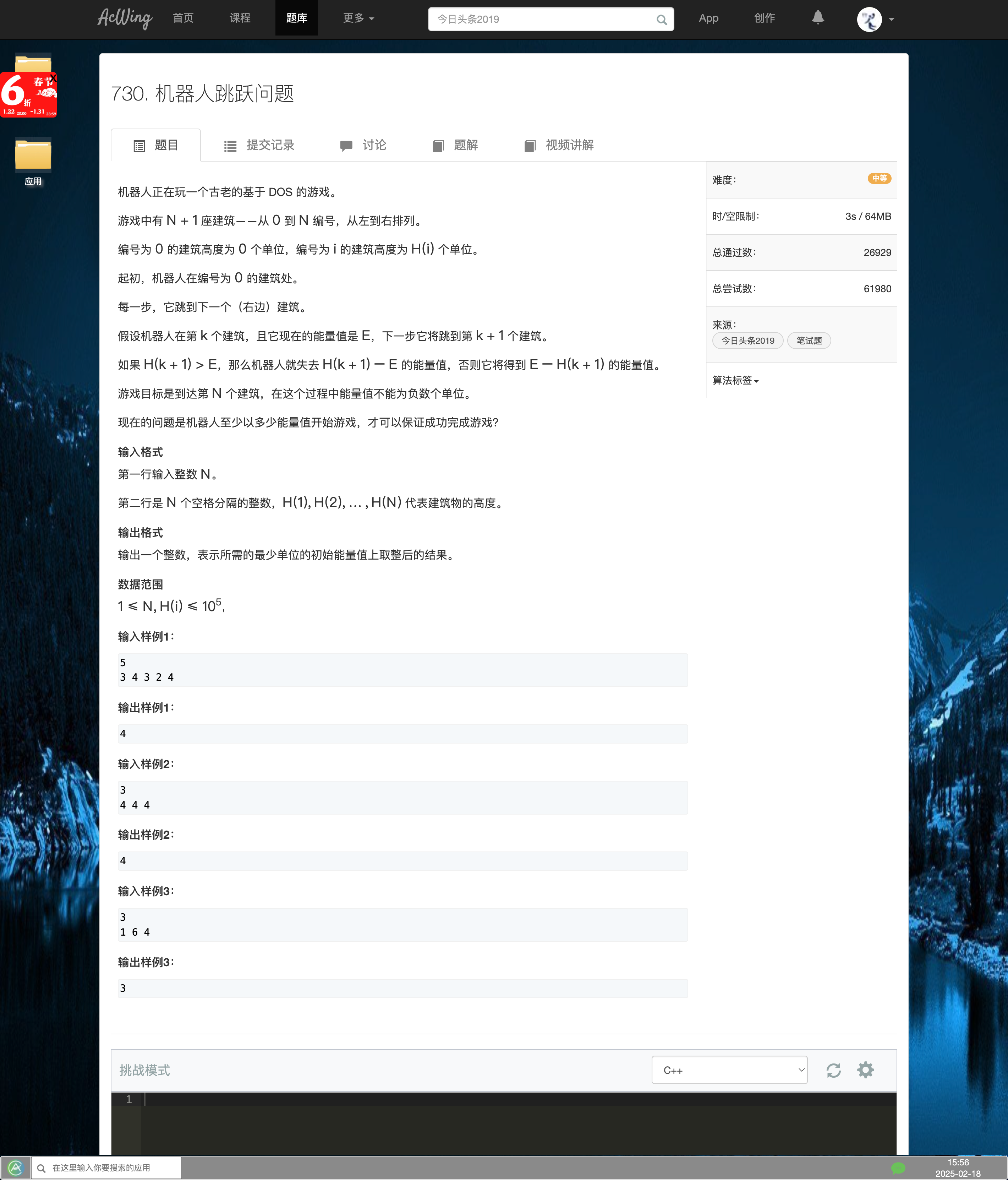The height and width of the screenshot is (1181, 1008).
Task: Switch to the 提交记录 tab
Action: click(259, 145)
